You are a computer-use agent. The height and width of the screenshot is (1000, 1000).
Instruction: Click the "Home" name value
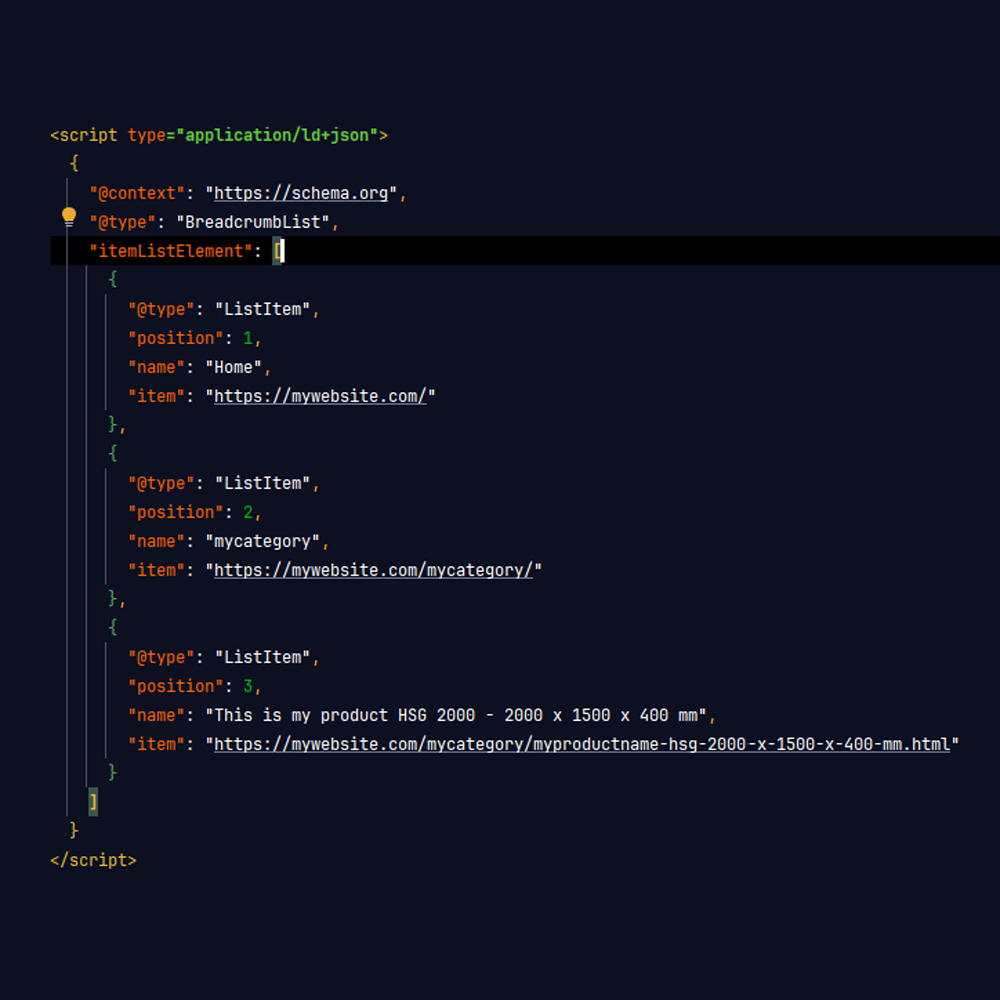233,367
